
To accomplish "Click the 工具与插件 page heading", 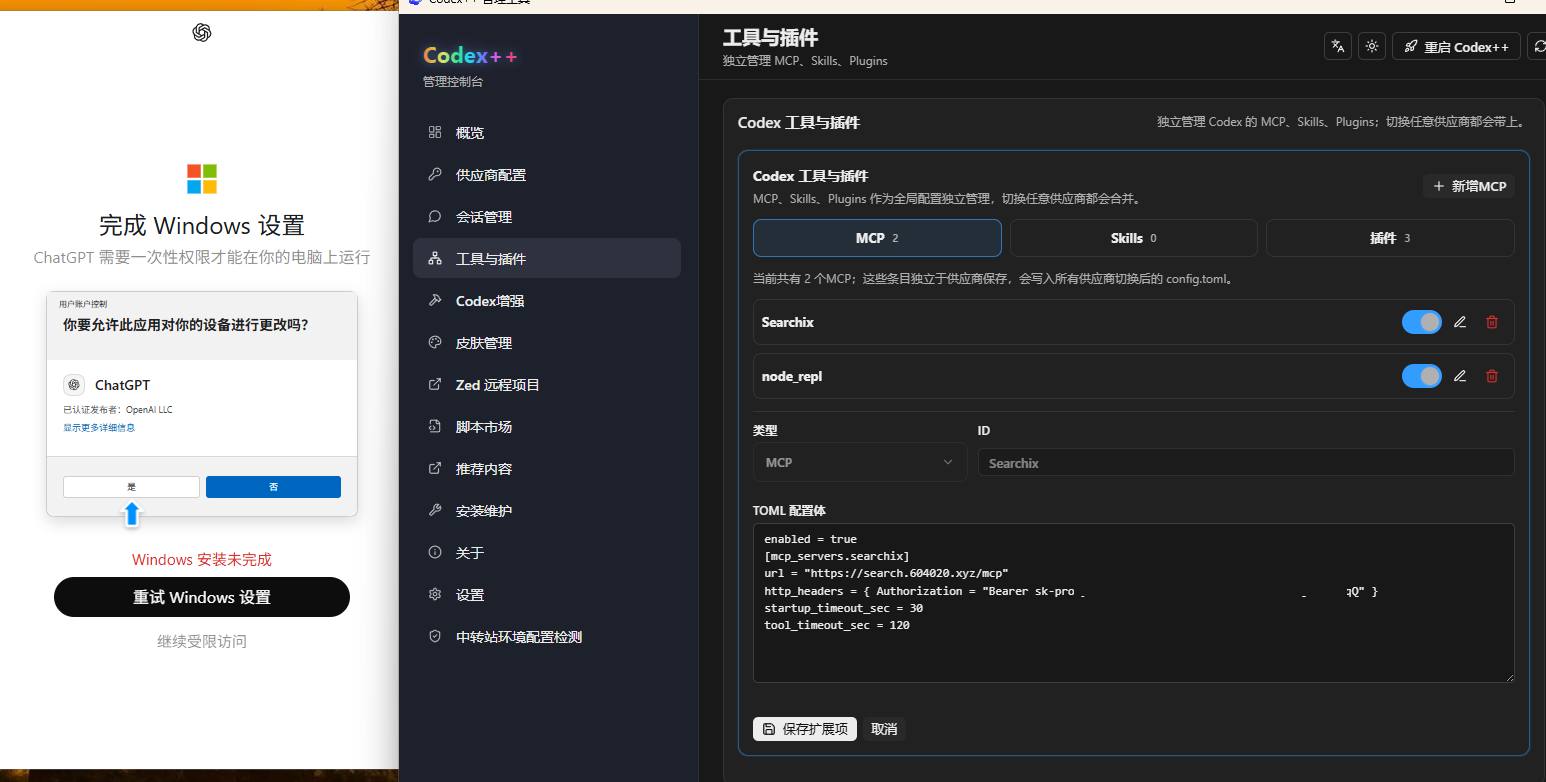I will pyautogui.click(x=771, y=38).
